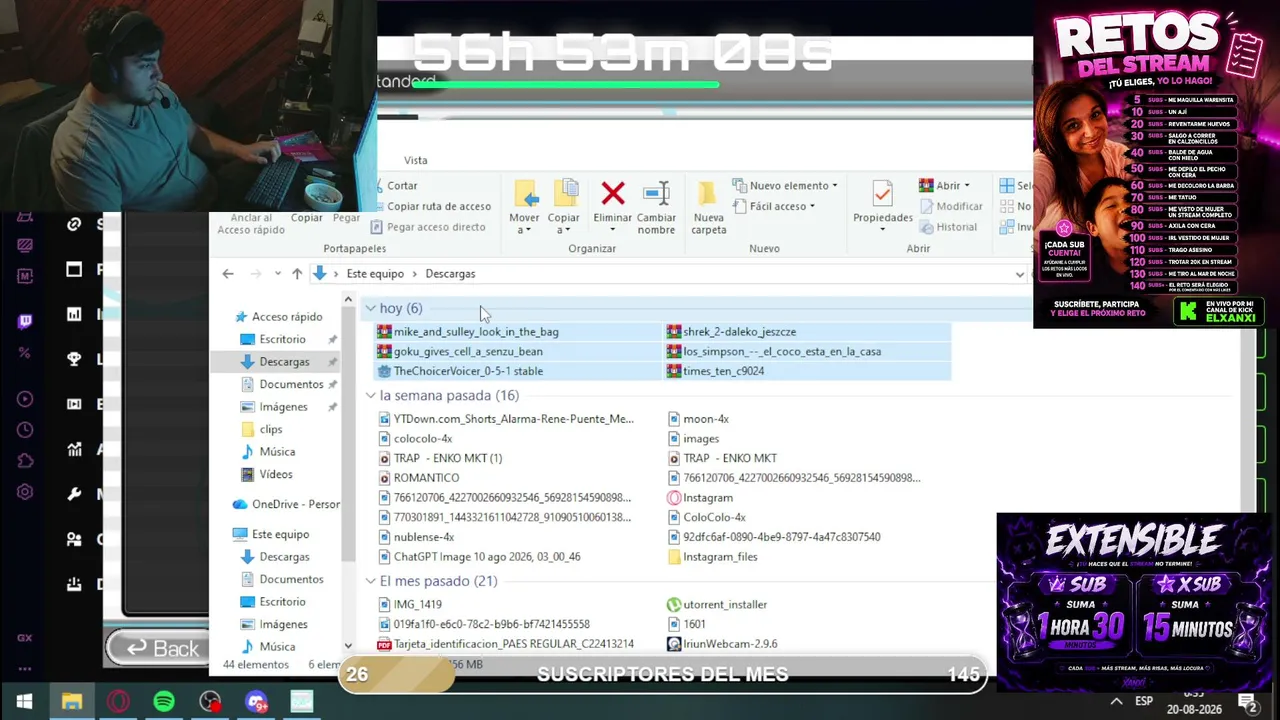Screen dimensions: 1280x720
Task: Open the Instagram_files folder
Action: [712, 557]
